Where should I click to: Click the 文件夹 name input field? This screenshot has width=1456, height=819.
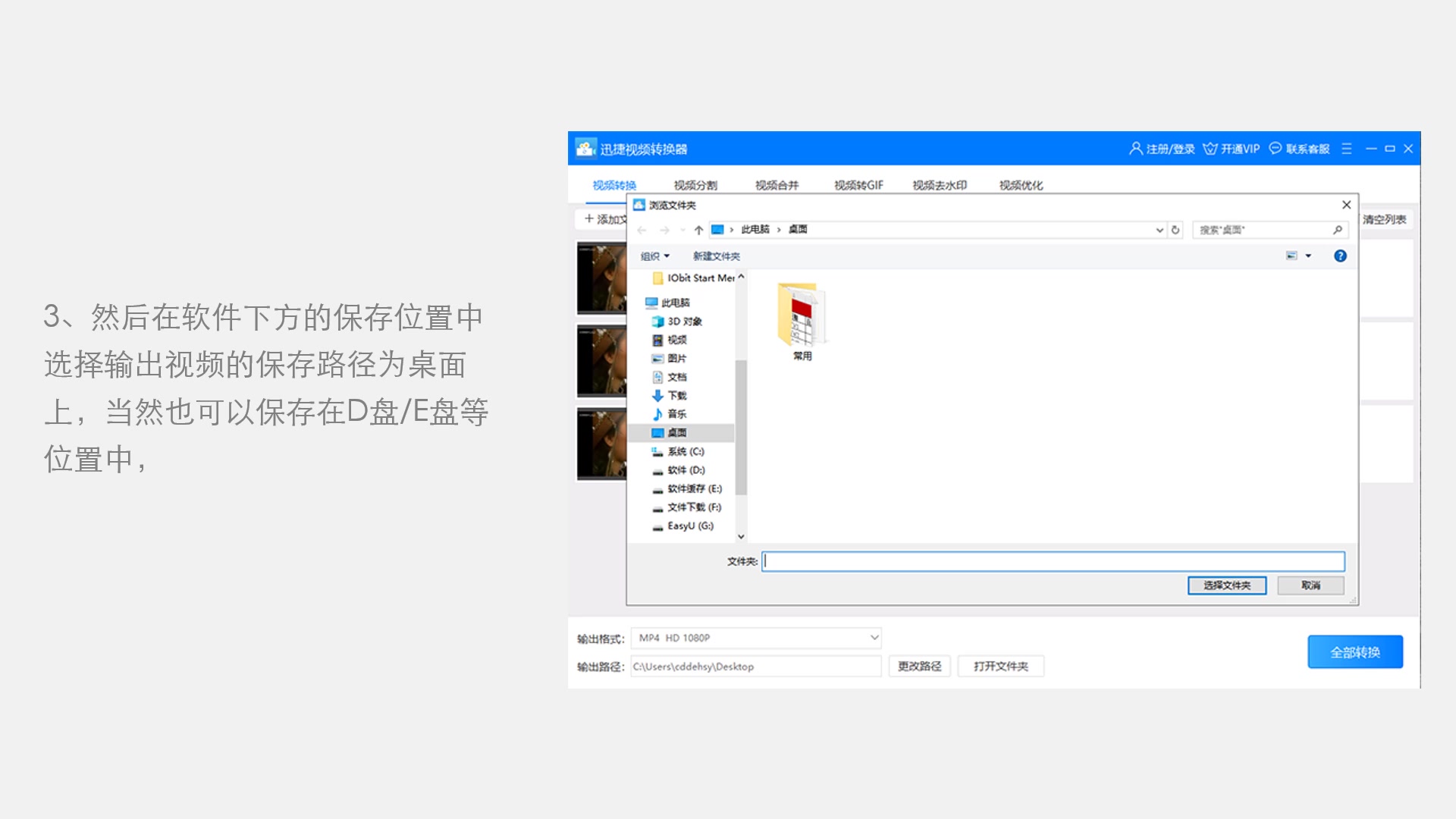1053,561
